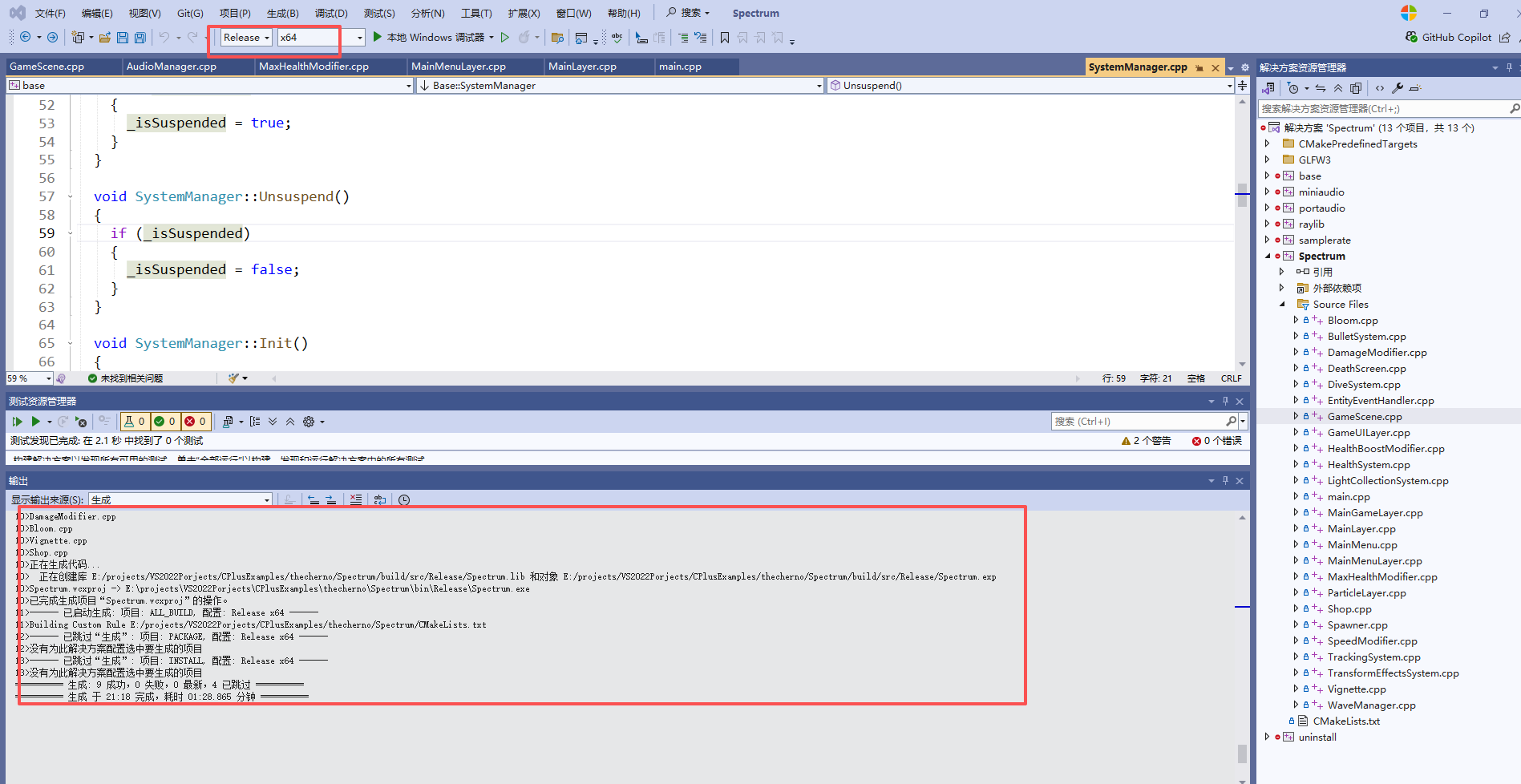The image size is (1521, 784).
Task: Collapse all tests with double up chevron
Action: point(290,421)
